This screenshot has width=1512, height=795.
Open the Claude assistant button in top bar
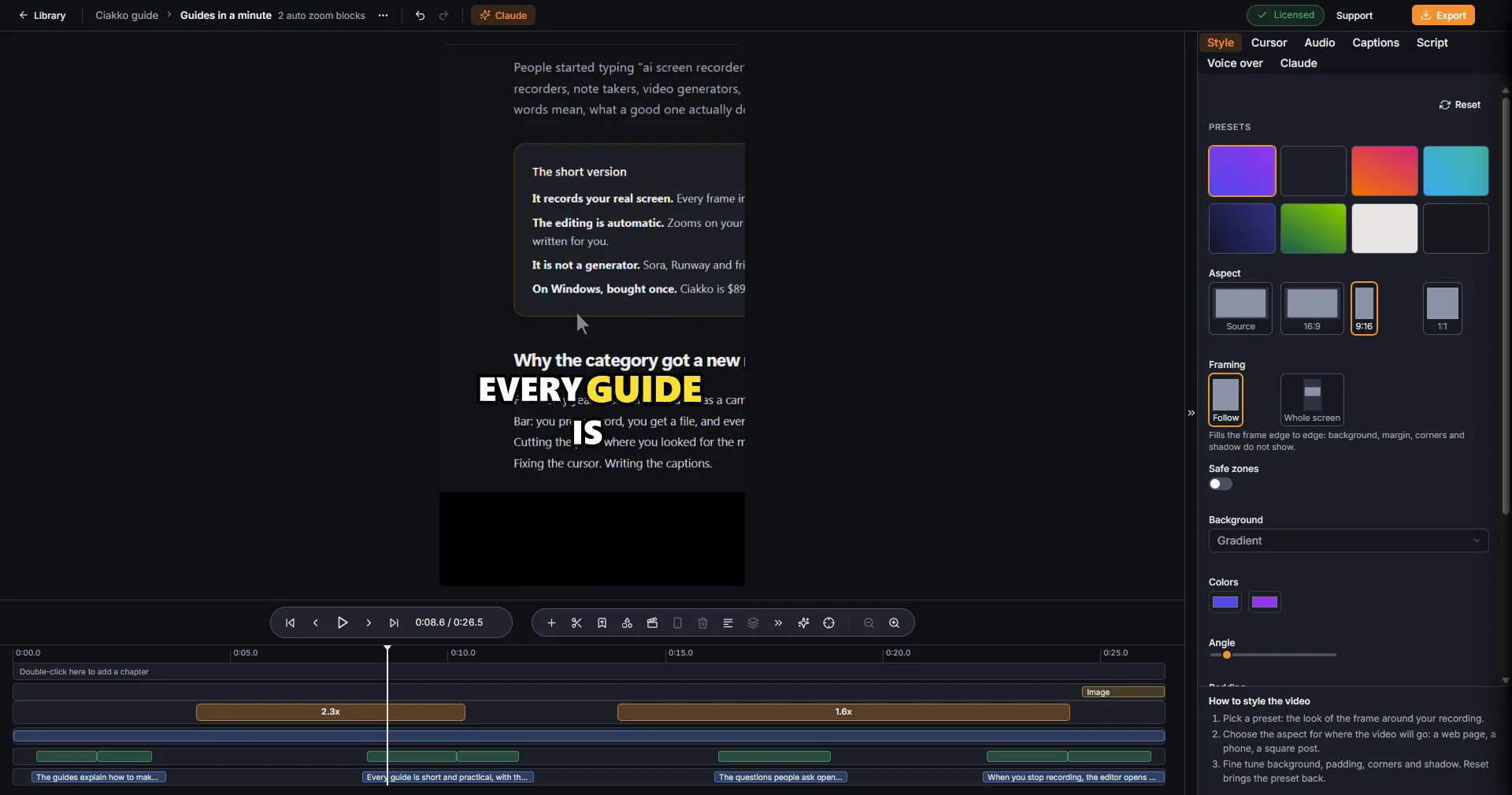tap(503, 15)
